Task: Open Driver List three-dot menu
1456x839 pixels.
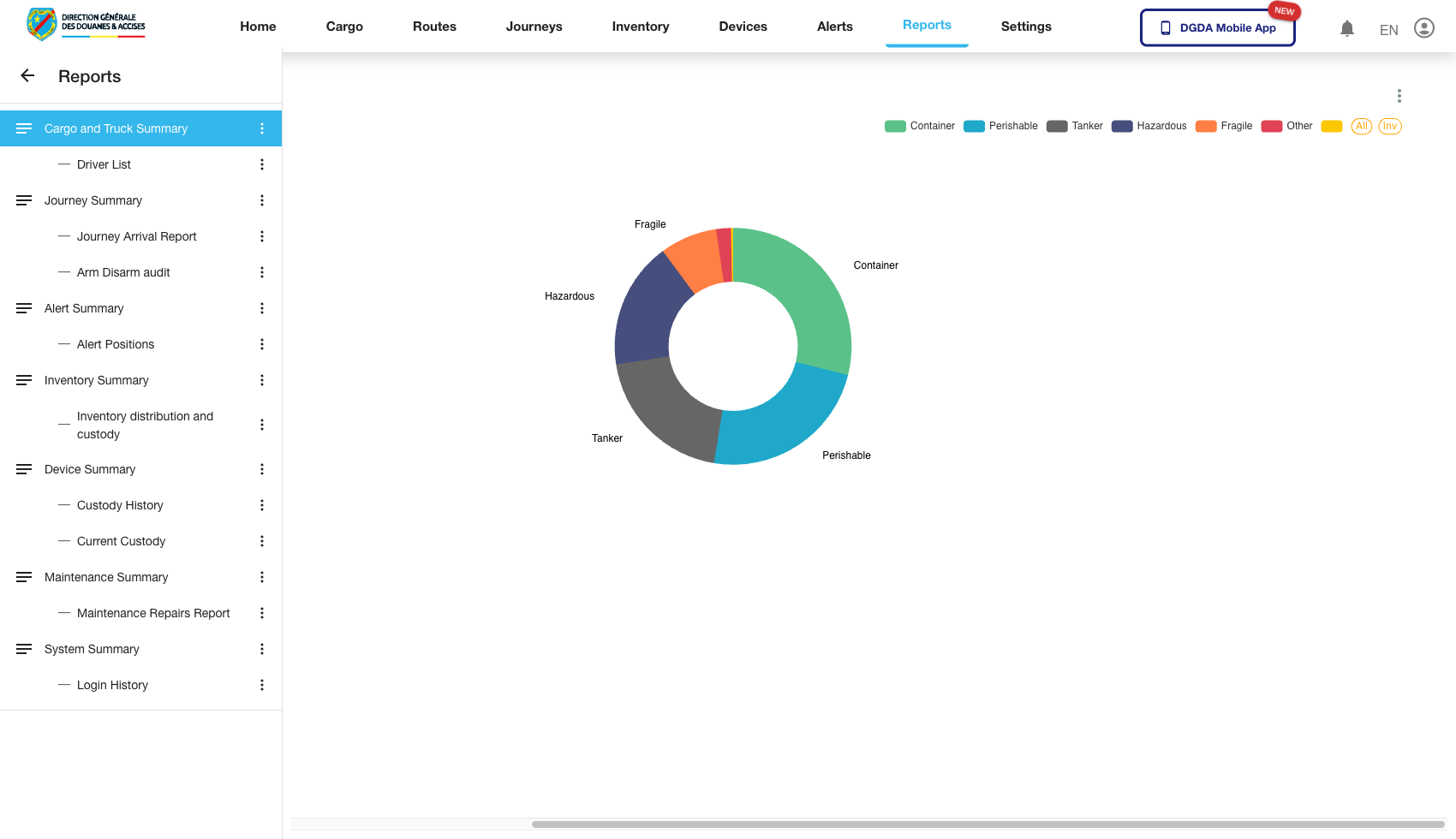Action: (262, 164)
